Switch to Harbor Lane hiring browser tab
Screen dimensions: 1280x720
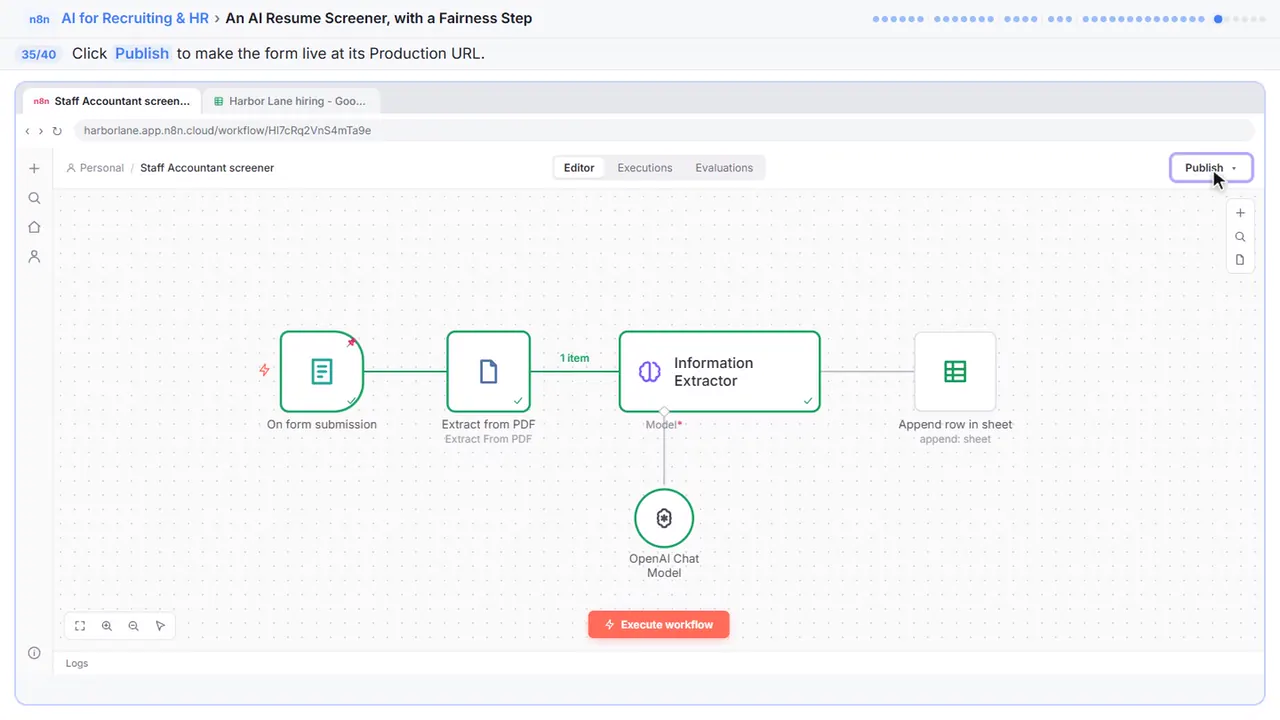click(x=290, y=101)
